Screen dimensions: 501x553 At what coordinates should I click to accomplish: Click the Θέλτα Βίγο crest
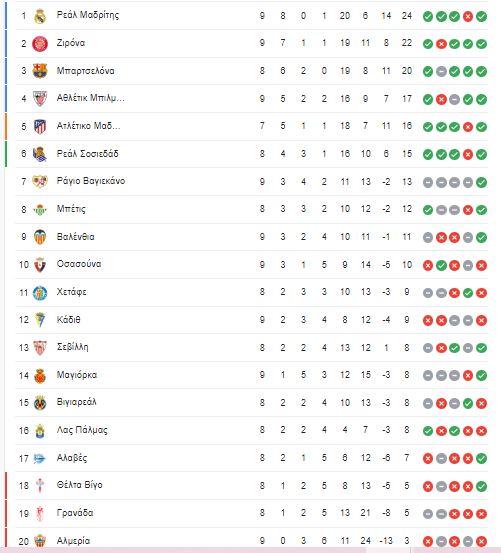pyautogui.click(x=40, y=486)
